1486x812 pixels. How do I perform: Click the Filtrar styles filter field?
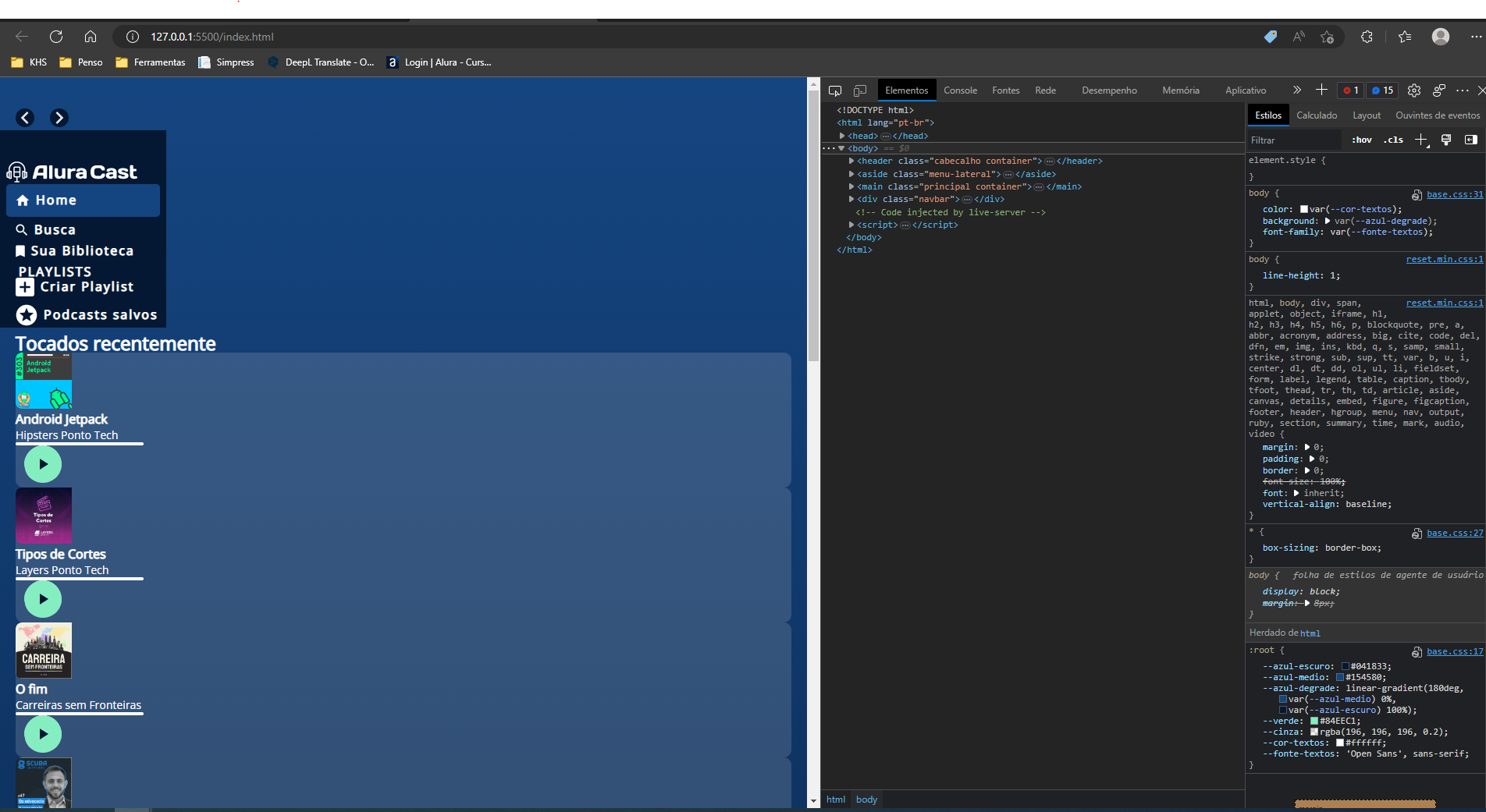click(x=1294, y=140)
